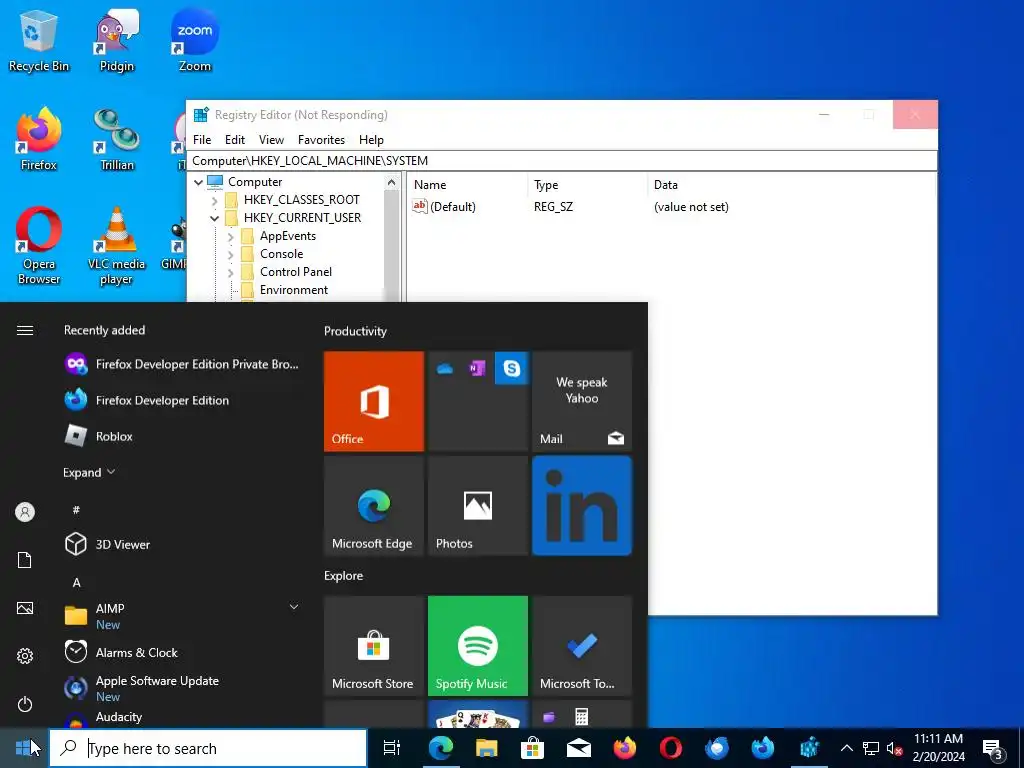Open the Help menu in Registry Editor
Screen dimensions: 1024x768
(371, 140)
